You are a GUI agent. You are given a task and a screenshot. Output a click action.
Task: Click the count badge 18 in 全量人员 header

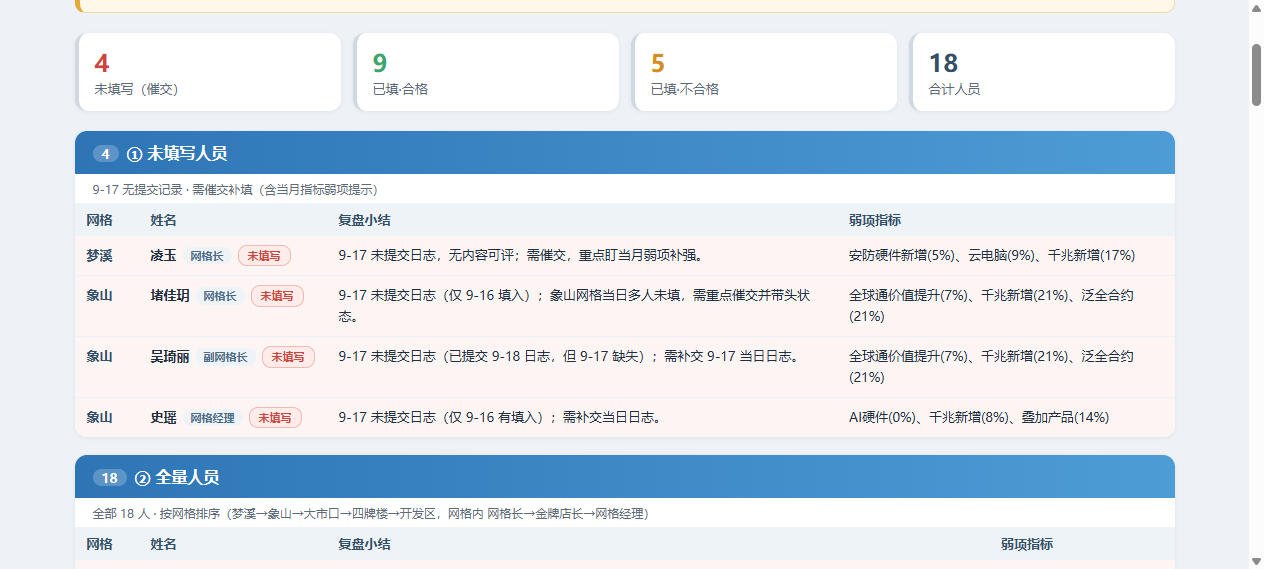coord(110,478)
